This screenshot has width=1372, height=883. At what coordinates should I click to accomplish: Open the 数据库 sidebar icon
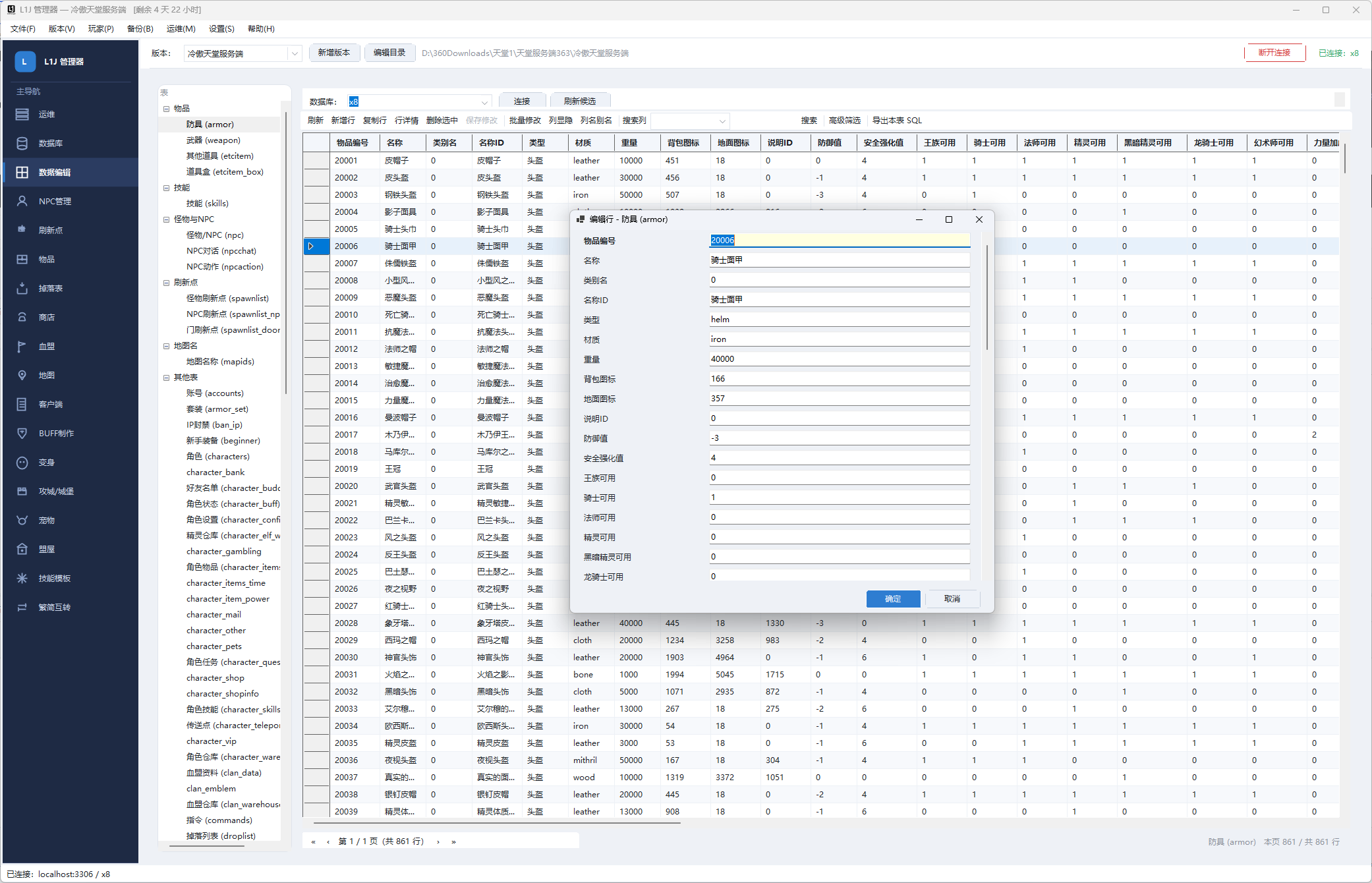[x=22, y=143]
